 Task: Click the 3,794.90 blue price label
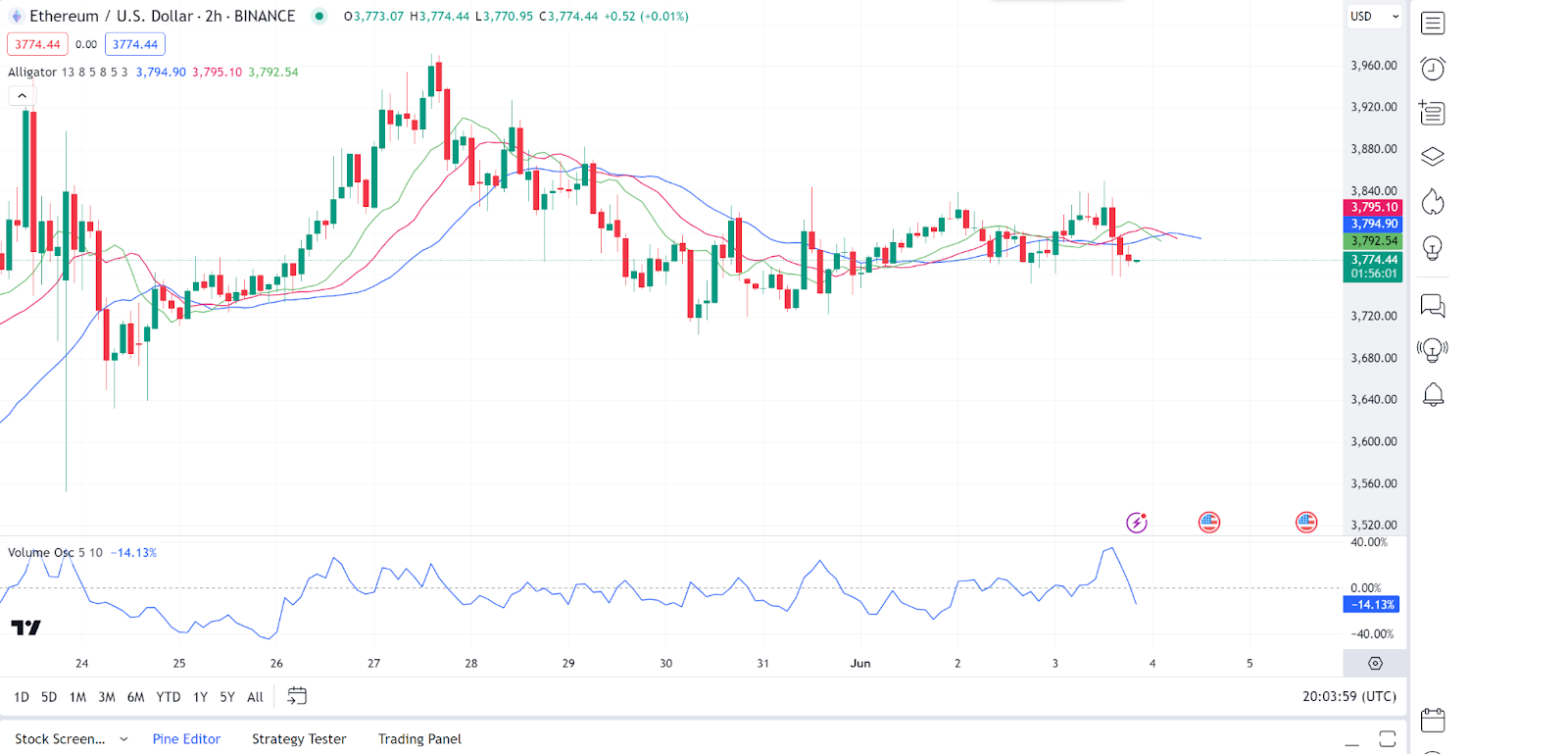(1373, 224)
